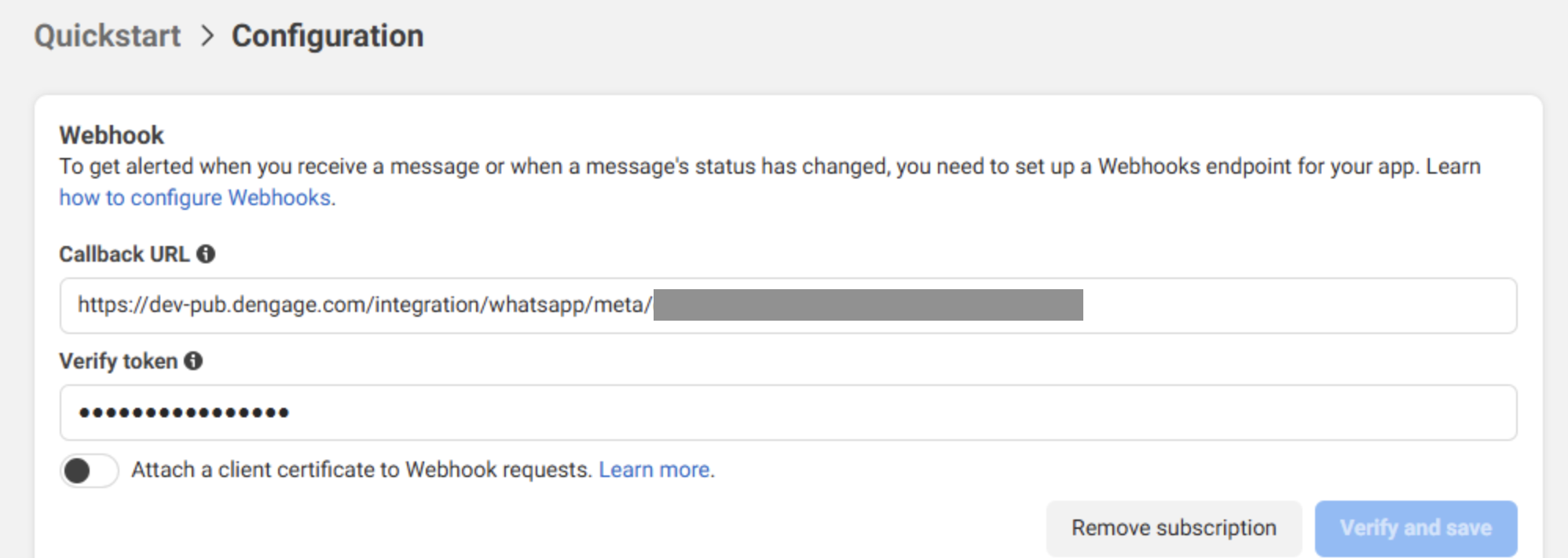
Task: Click the Attach a client certificate label text
Action: [x=361, y=470]
